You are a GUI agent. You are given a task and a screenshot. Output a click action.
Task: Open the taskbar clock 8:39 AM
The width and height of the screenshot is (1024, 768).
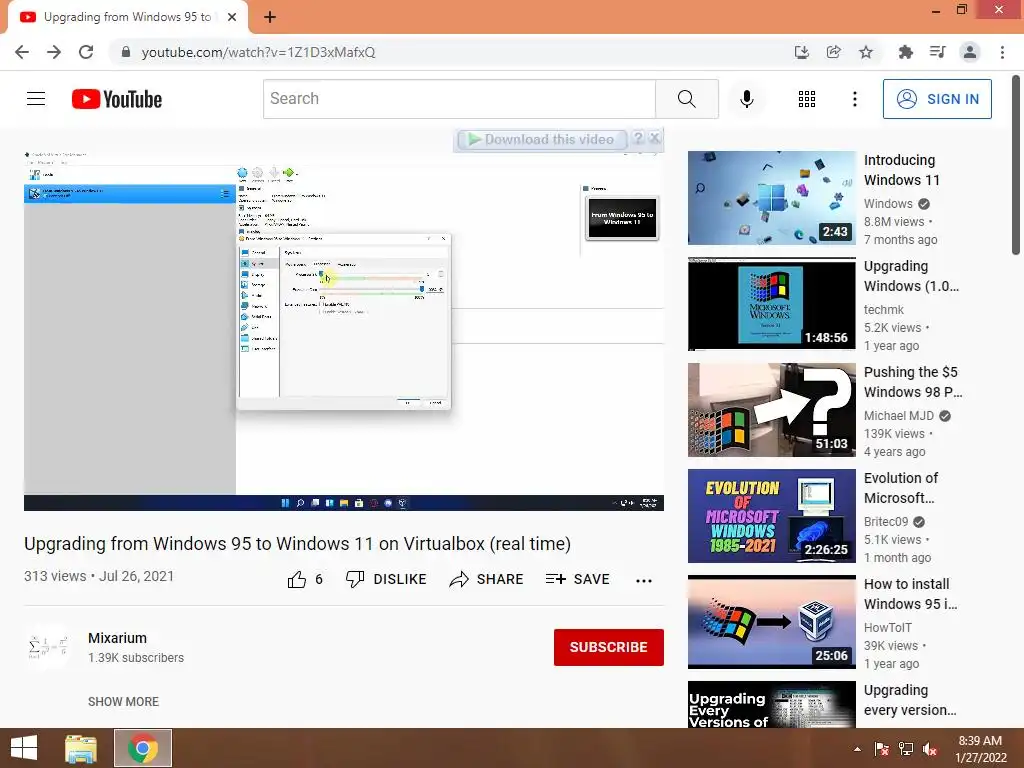tap(980, 749)
